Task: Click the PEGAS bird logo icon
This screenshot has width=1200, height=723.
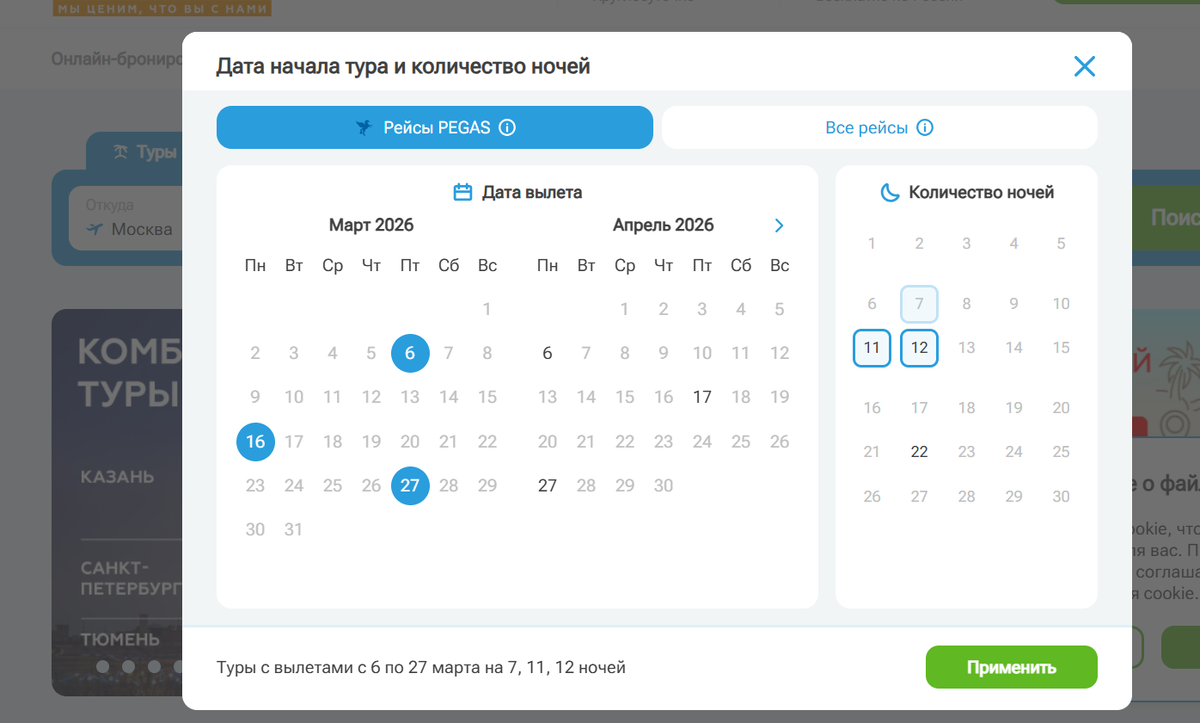Action: point(364,128)
